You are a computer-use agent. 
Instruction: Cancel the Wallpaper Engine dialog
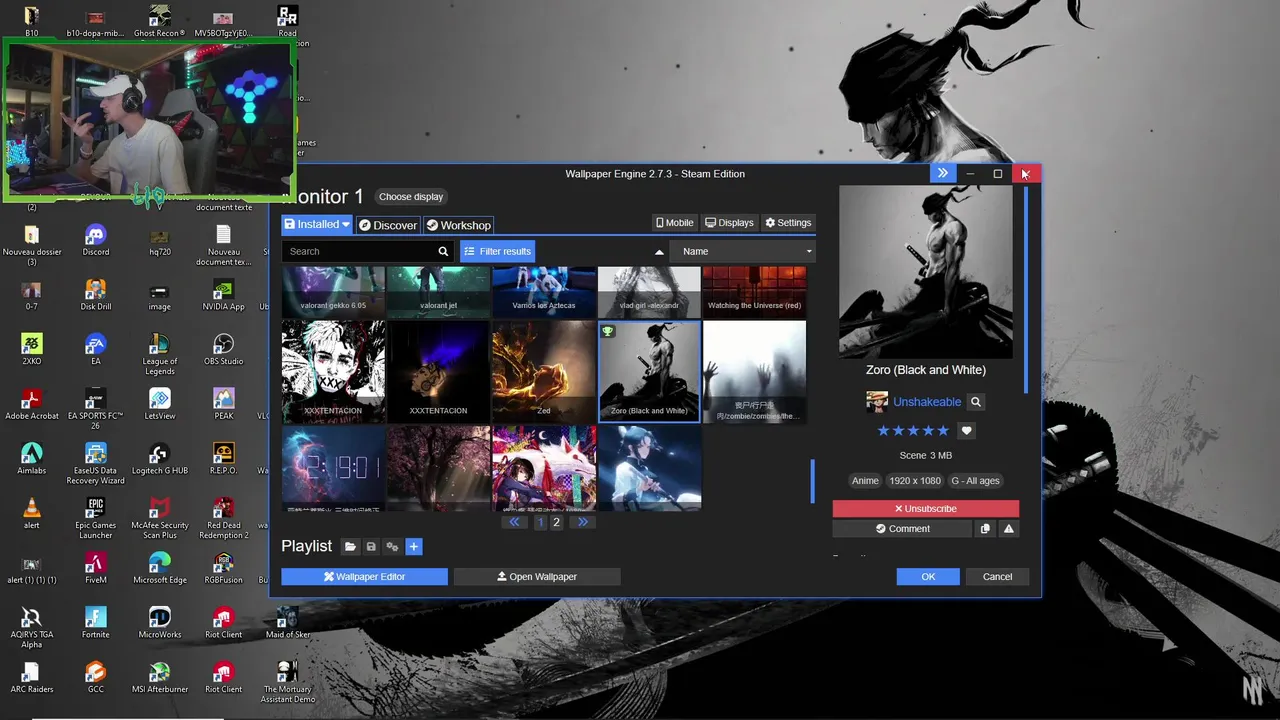[x=997, y=577]
